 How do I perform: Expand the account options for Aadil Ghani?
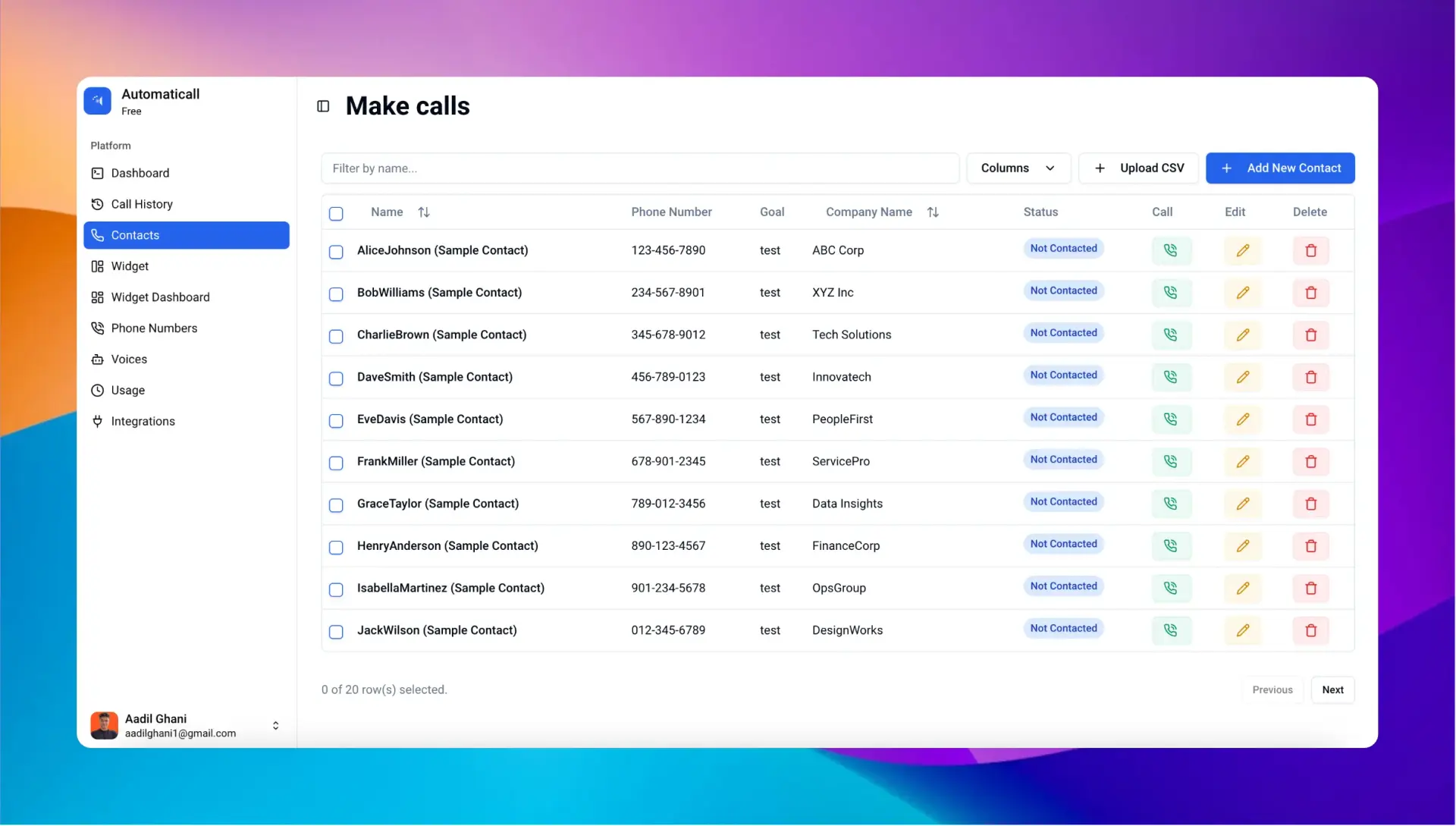coord(275,725)
